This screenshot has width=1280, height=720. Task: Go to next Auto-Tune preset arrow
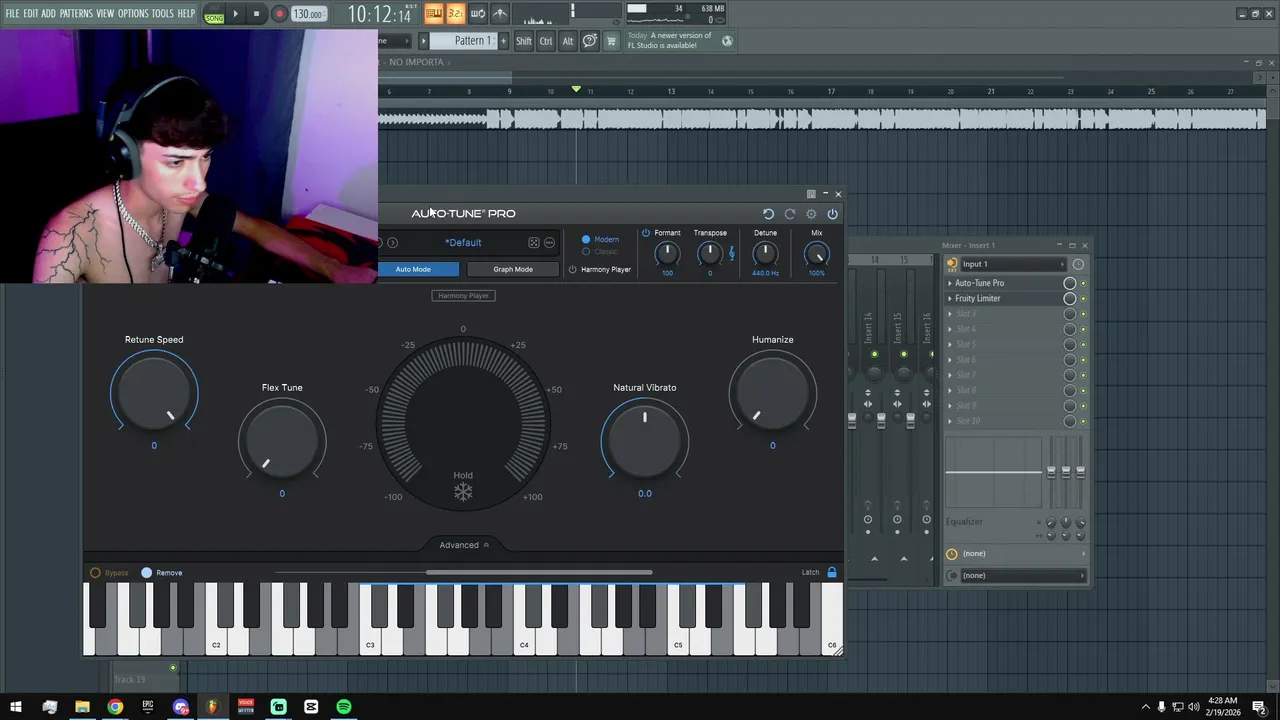point(392,243)
